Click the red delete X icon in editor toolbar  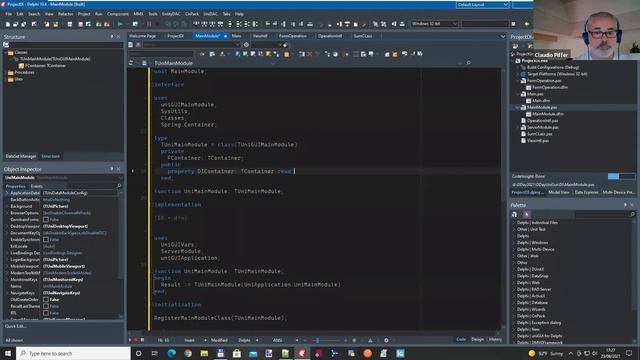click(310, 54)
